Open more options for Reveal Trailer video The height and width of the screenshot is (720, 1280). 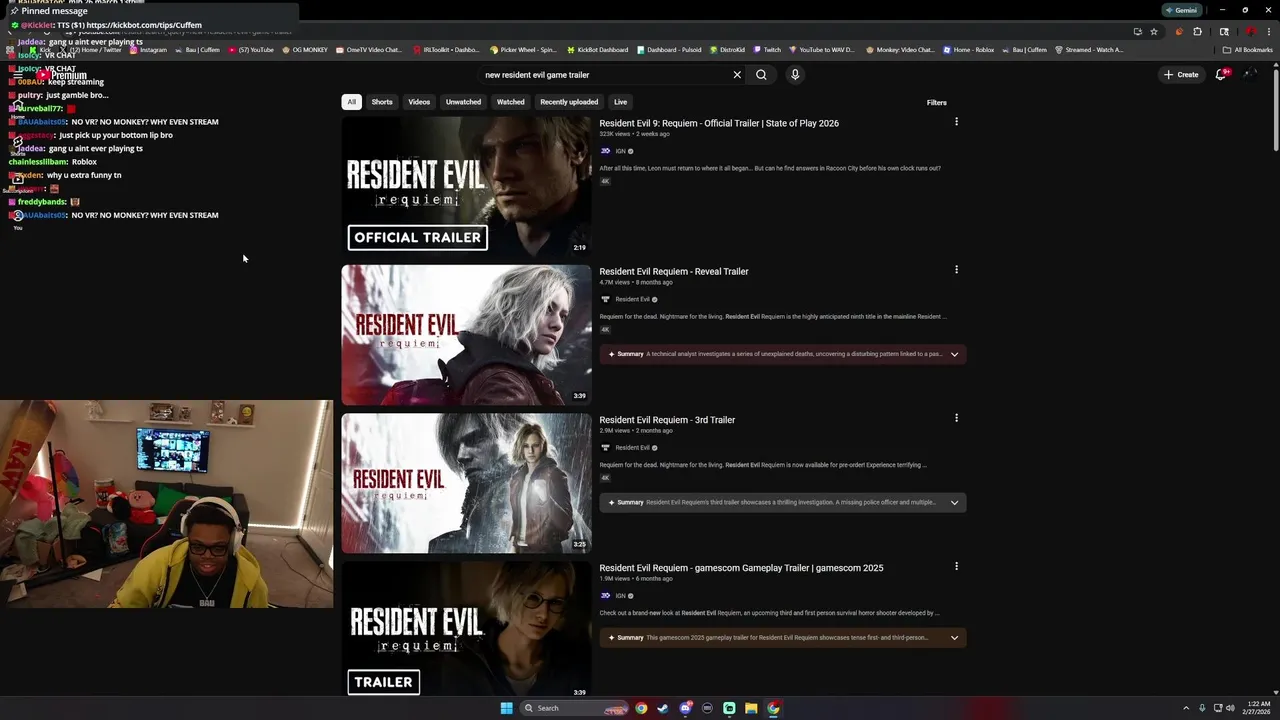click(x=956, y=270)
